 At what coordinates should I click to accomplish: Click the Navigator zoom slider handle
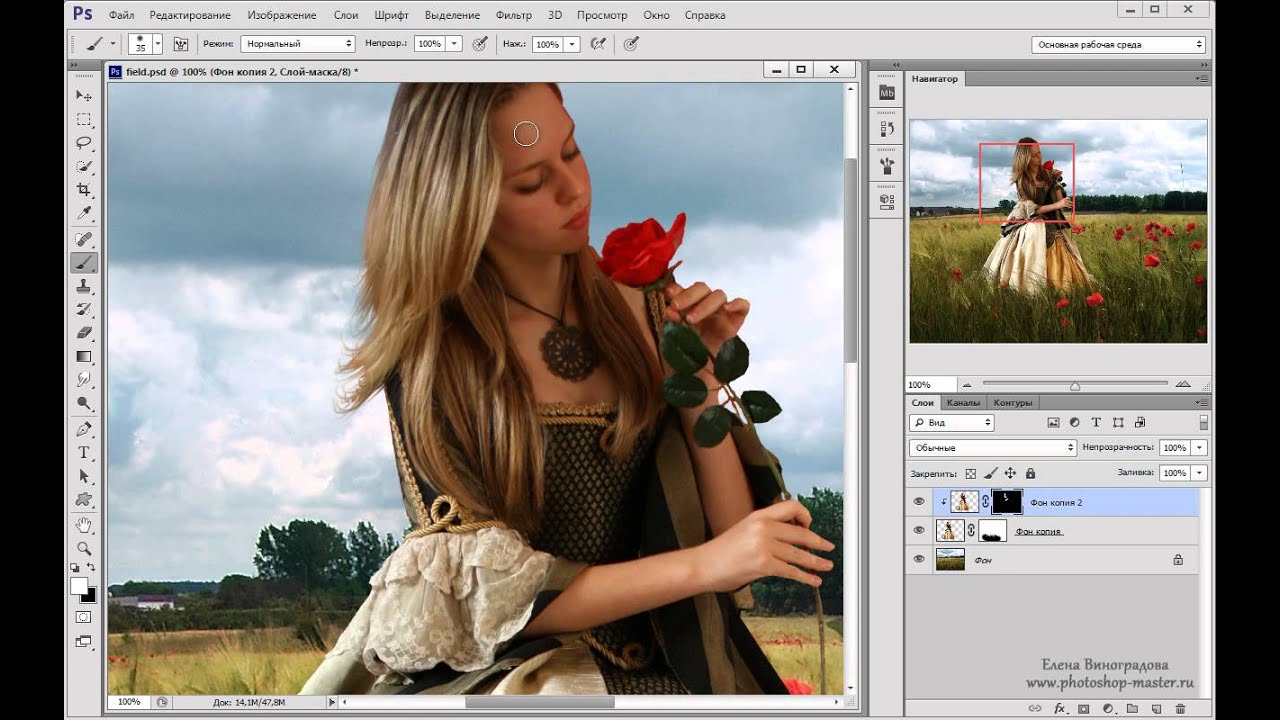pos(1075,385)
